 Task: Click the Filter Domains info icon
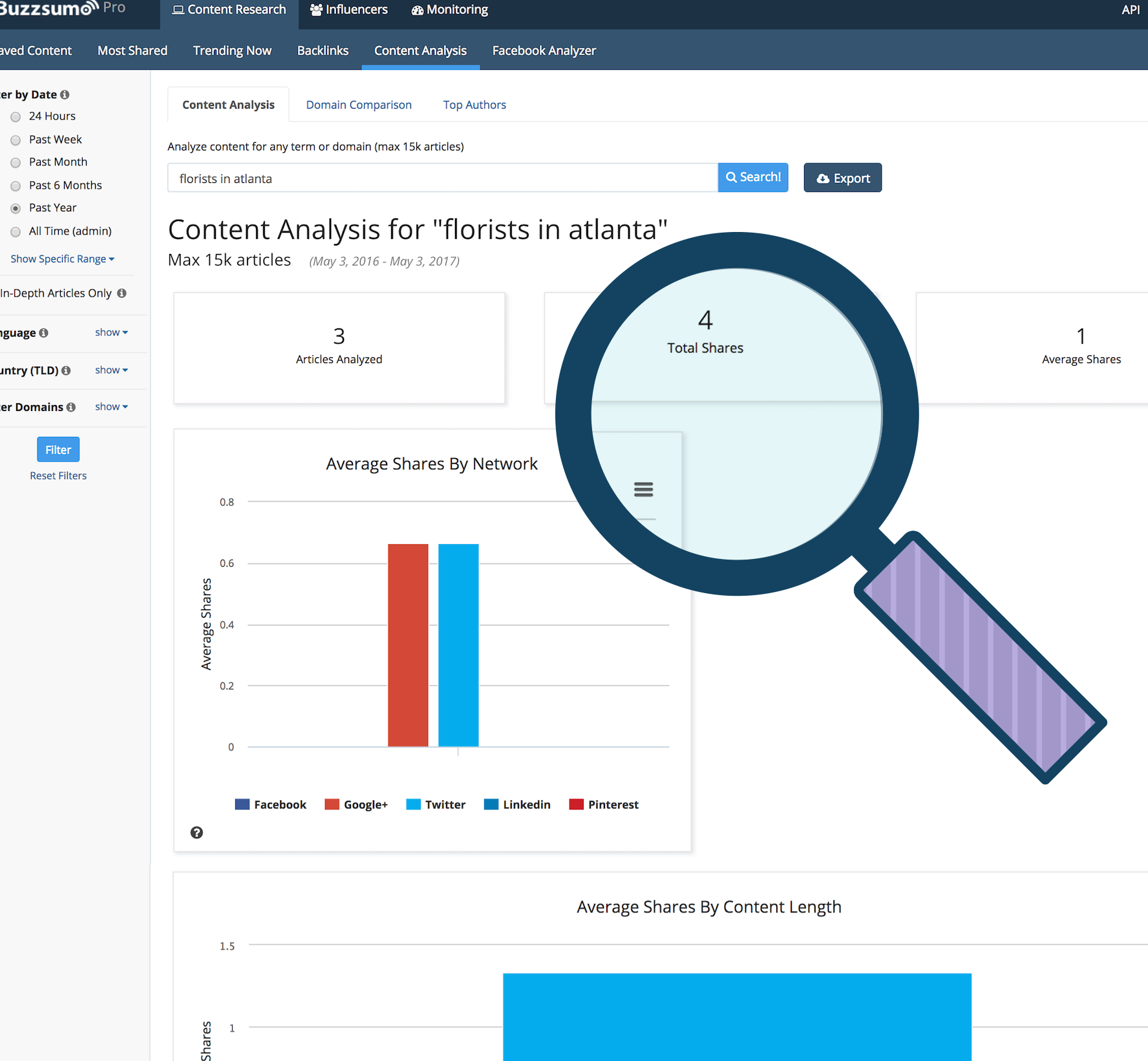pyautogui.click(x=71, y=407)
